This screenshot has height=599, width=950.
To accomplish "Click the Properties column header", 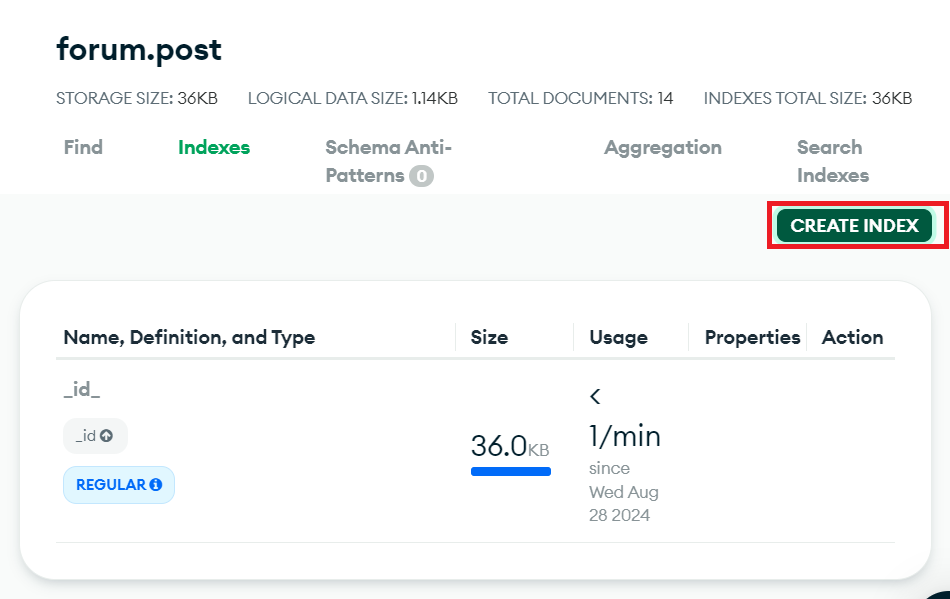I will [752, 337].
